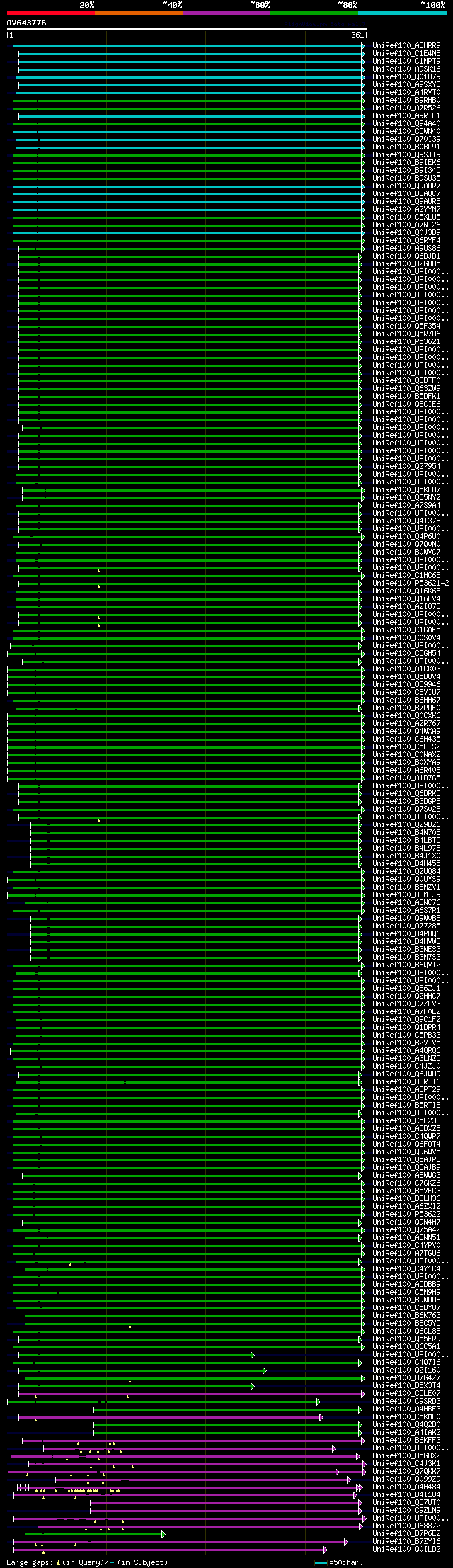Select the UniRef100_Q9AUR8 label
Screen dimensions: 453x1568
[406, 202]
